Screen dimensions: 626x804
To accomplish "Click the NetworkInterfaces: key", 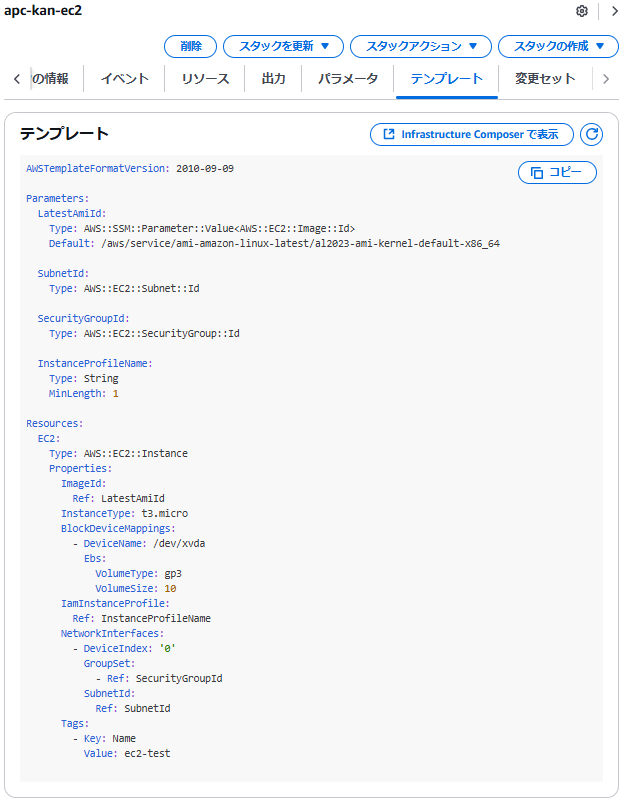I will click(112, 633).
